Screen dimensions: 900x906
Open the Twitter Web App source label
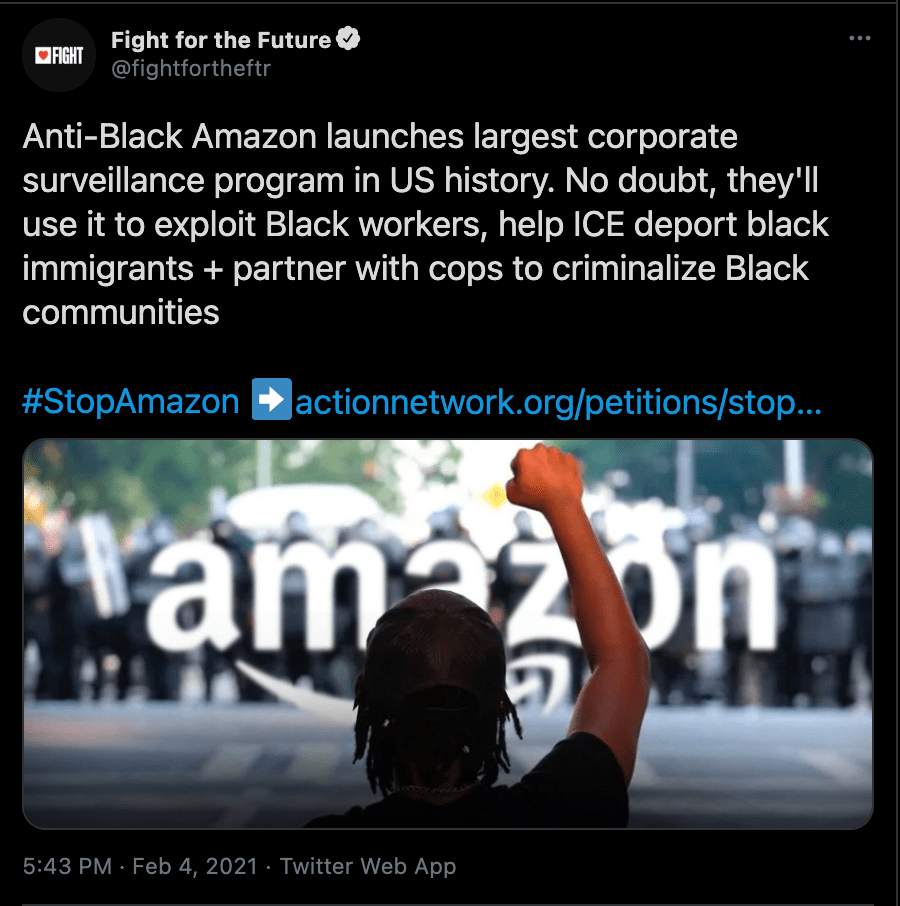pyautogui.click(x=368, y=866)
